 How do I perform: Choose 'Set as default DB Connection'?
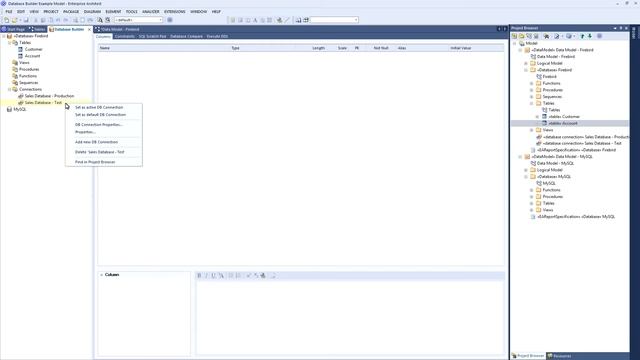[x=100, y=115]
